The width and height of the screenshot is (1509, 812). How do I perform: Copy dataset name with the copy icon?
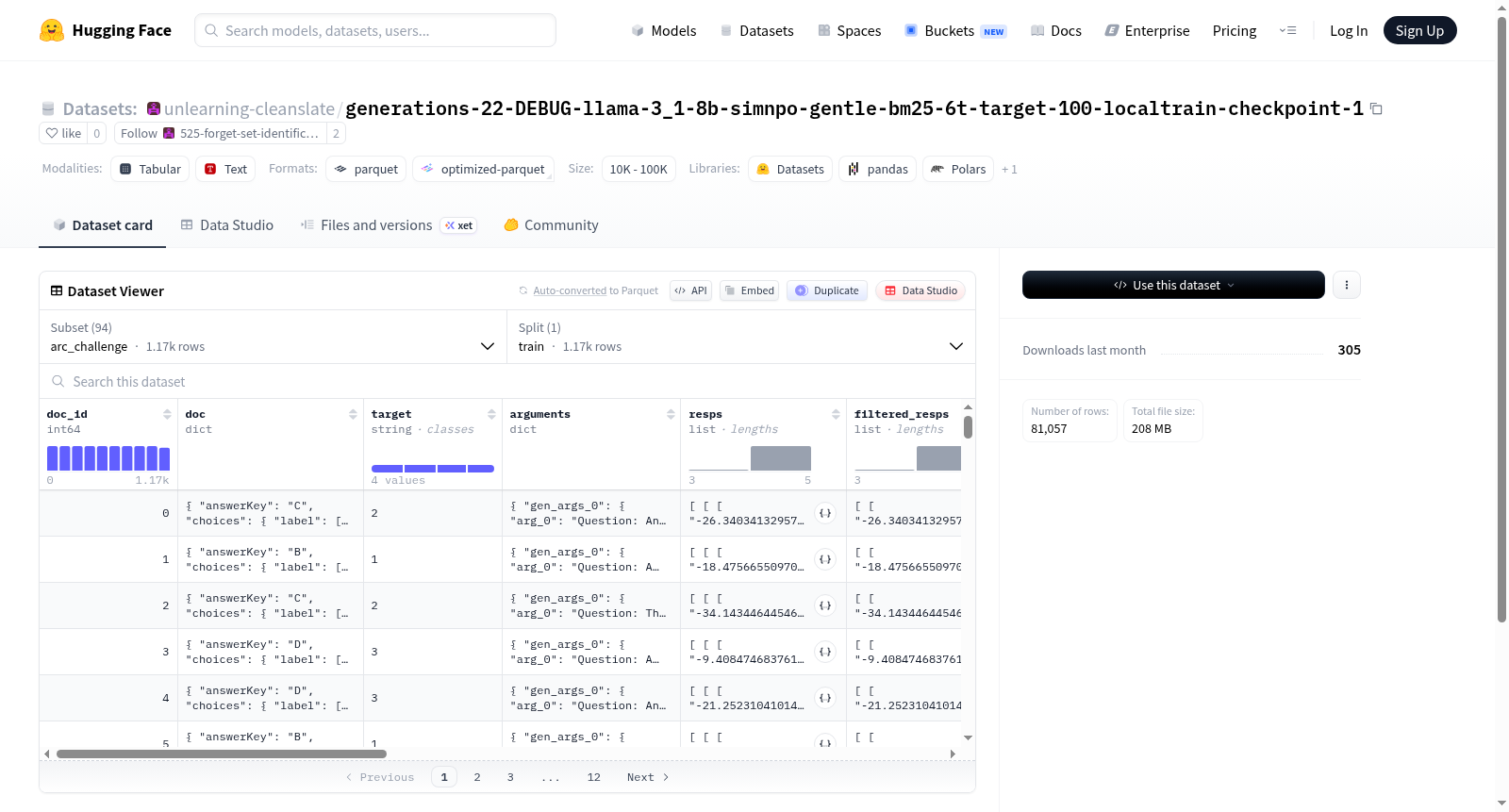coord(1376,109)
